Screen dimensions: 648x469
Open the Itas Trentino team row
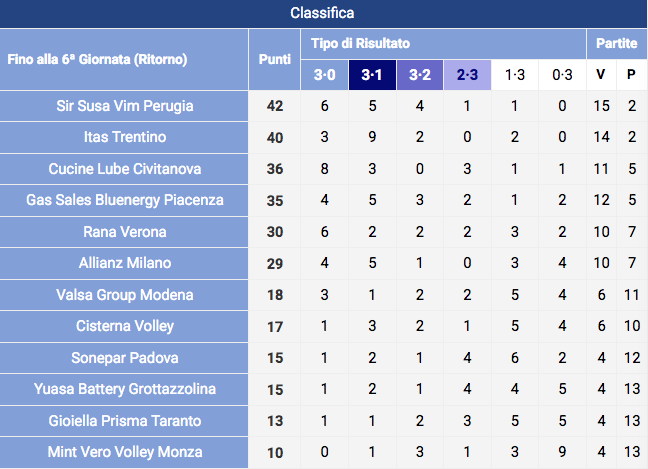click(125, 137)
